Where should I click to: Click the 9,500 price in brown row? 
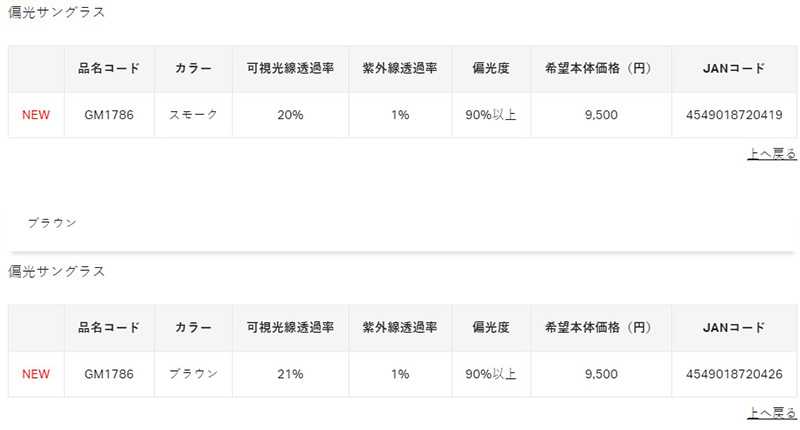click(x=601, y=374)
